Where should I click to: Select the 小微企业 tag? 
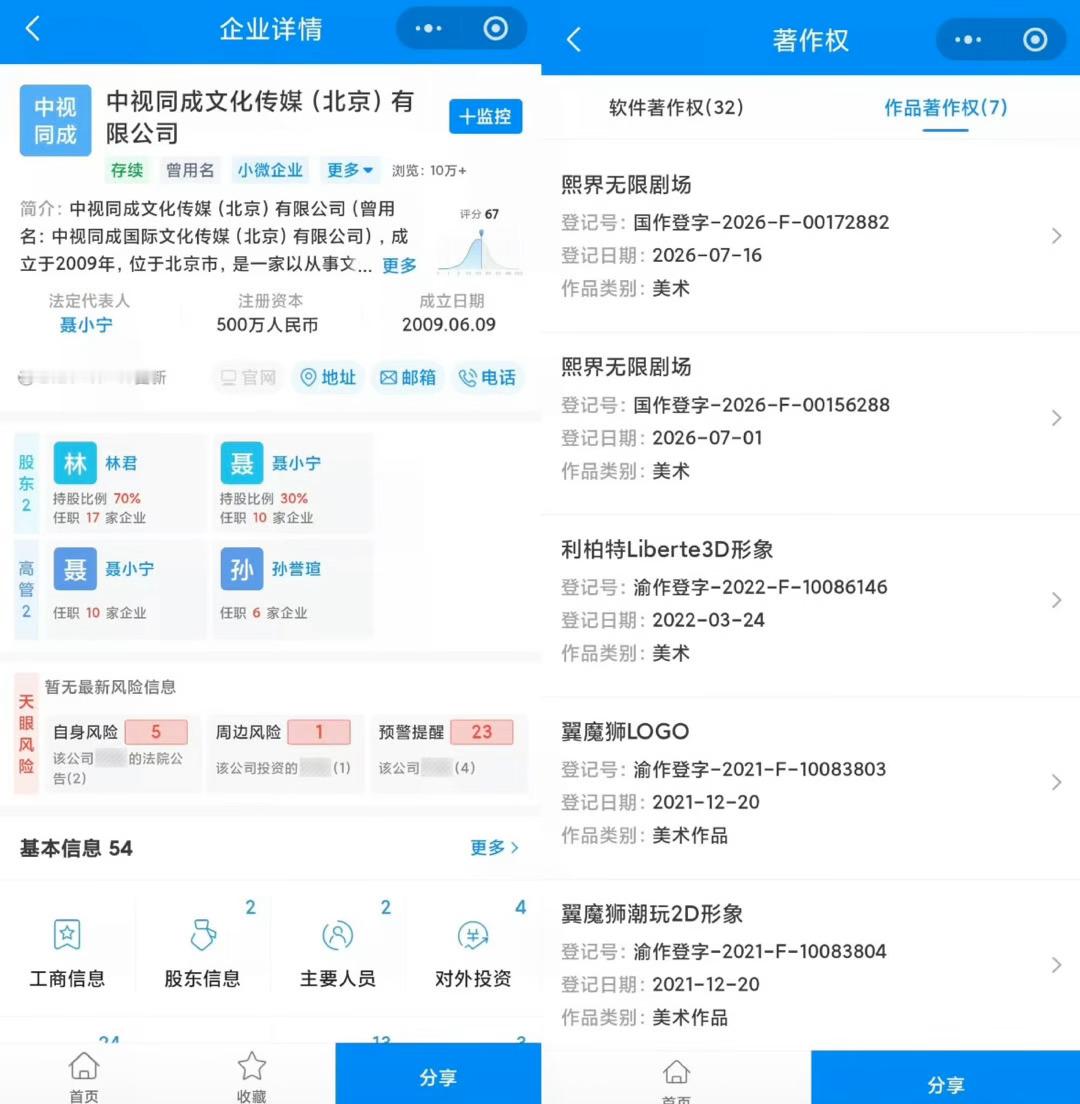[x=270, y=170]
